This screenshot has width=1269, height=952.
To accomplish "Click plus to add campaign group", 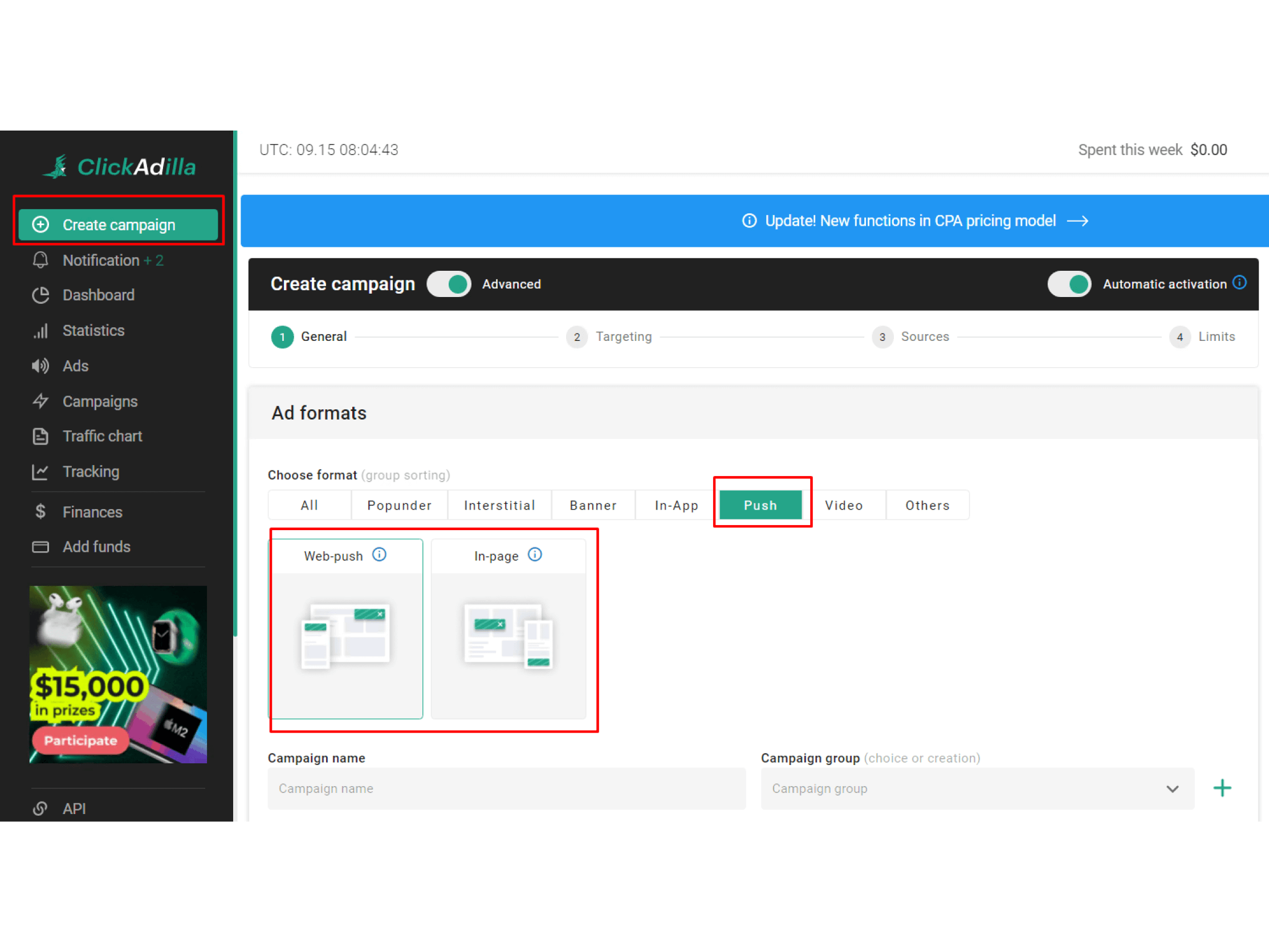I will [1222, 788].
